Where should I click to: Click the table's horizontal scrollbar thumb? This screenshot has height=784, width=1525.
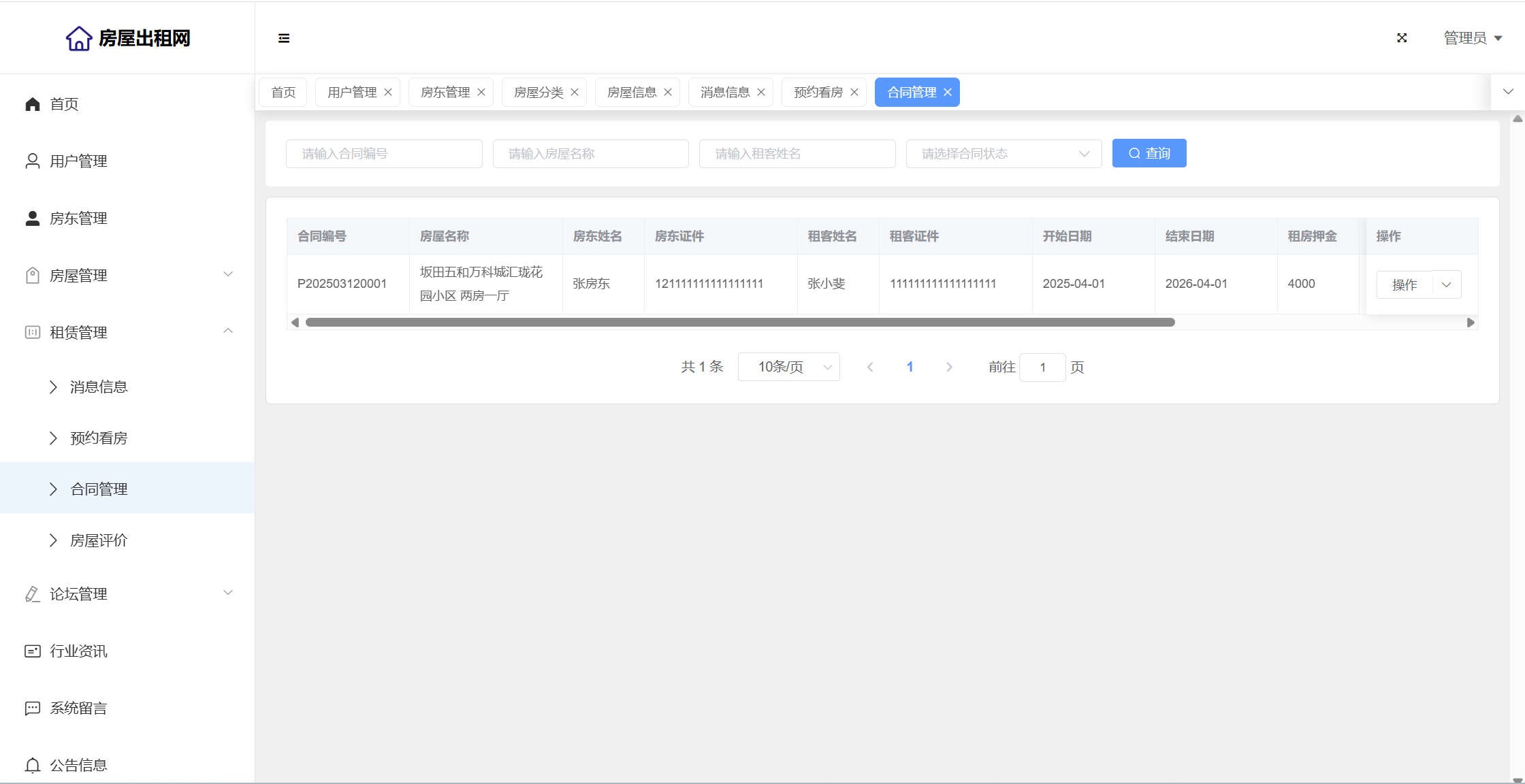pyautogui.click(x=740, y=323)
